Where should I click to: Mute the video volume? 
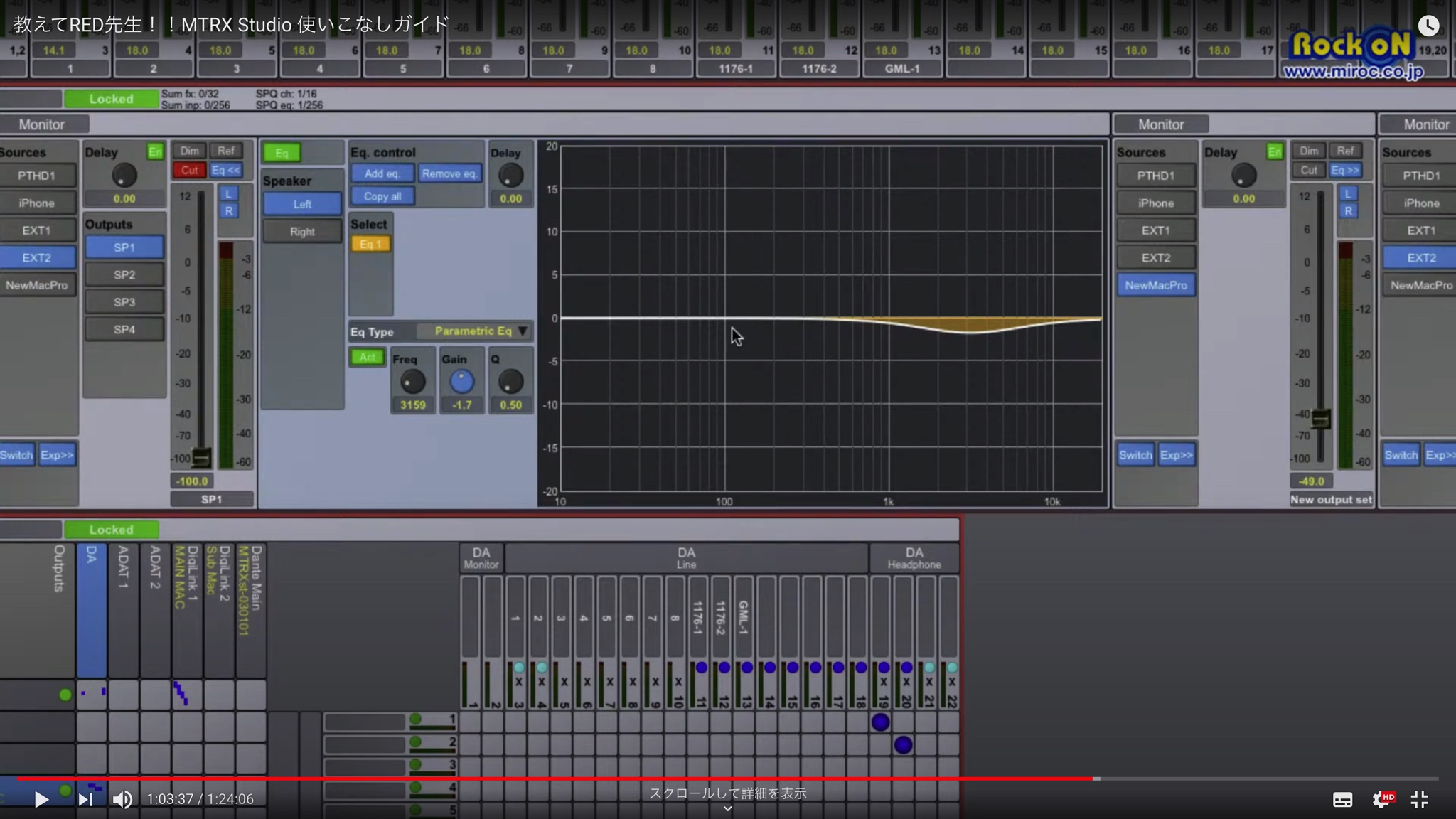click(x=122, y=799)
